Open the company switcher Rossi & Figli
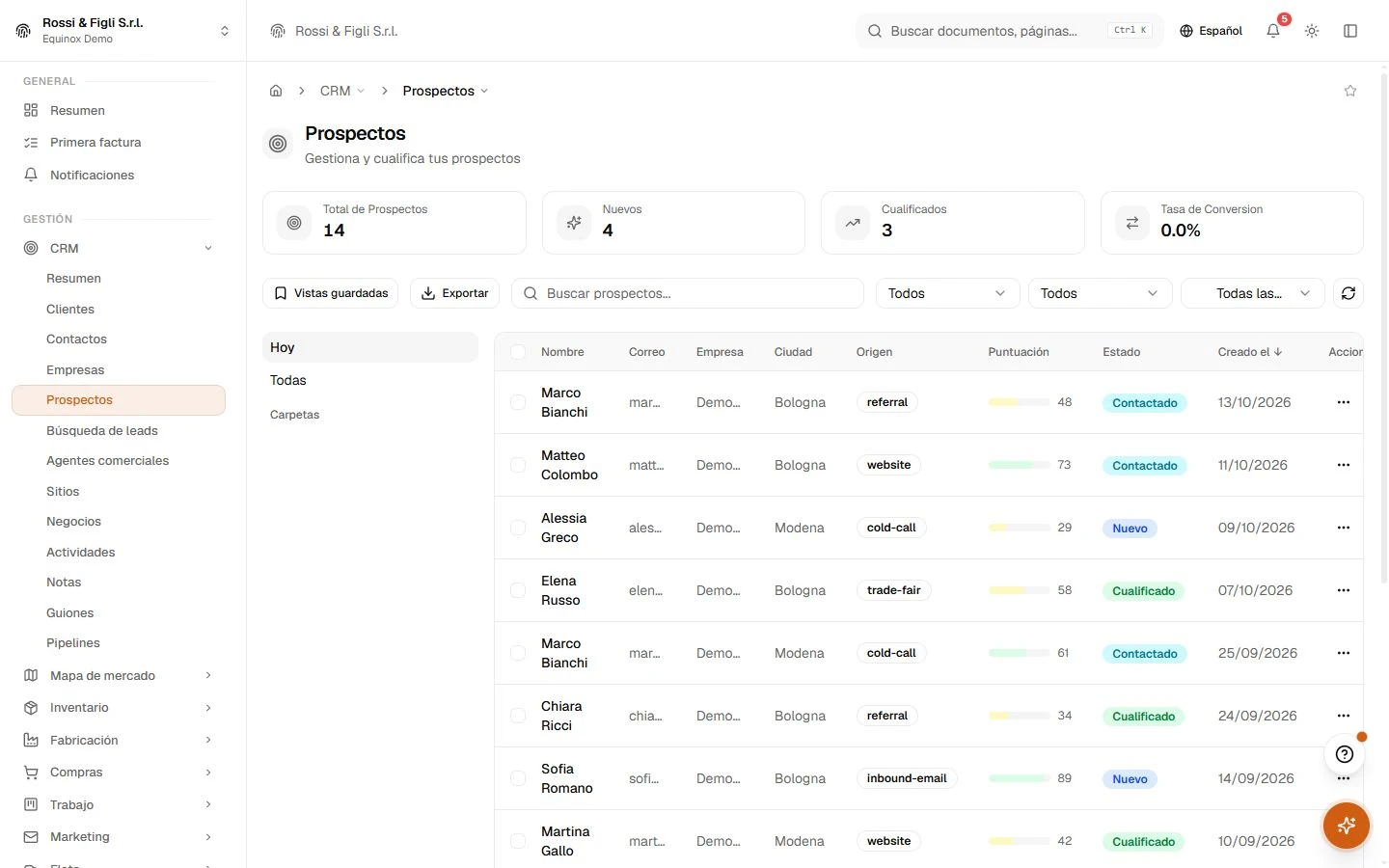The image size is (1389, 868). 123,31
